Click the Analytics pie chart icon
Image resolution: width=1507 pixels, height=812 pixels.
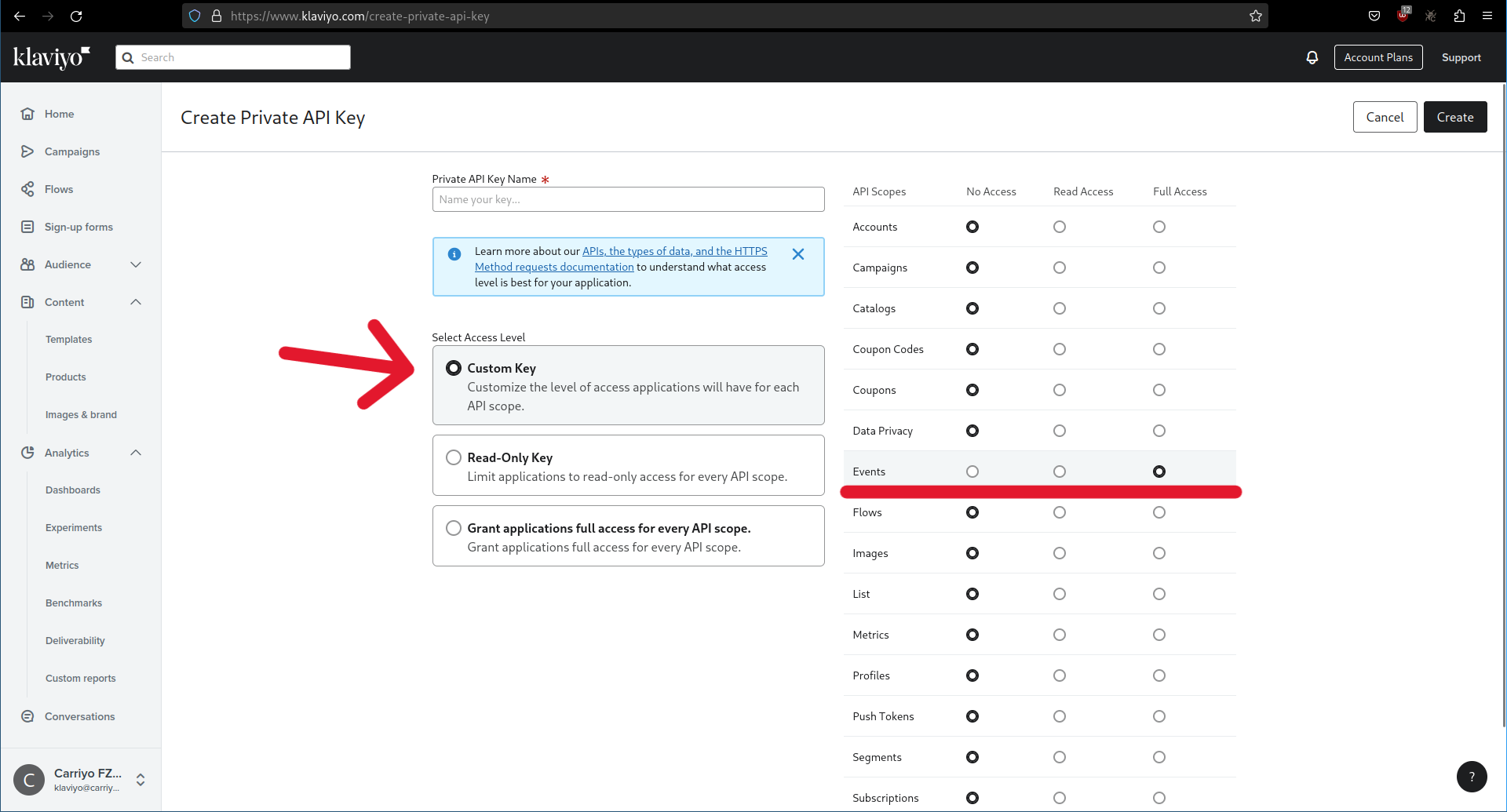27,453
